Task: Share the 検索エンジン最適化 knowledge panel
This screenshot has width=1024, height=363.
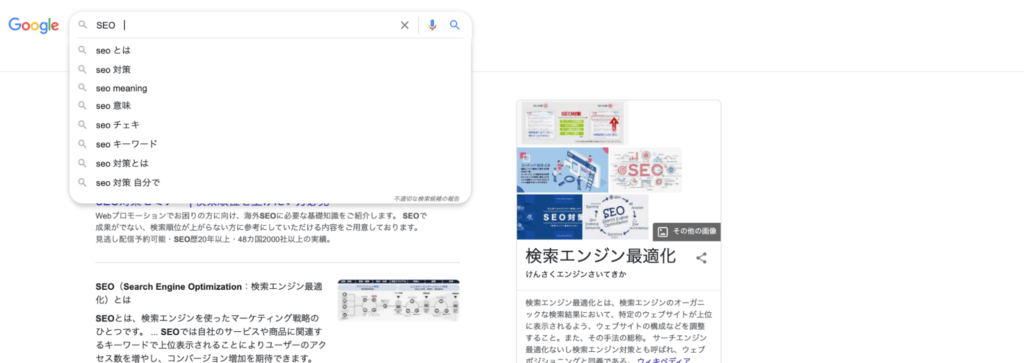Action: click(701, 258)
